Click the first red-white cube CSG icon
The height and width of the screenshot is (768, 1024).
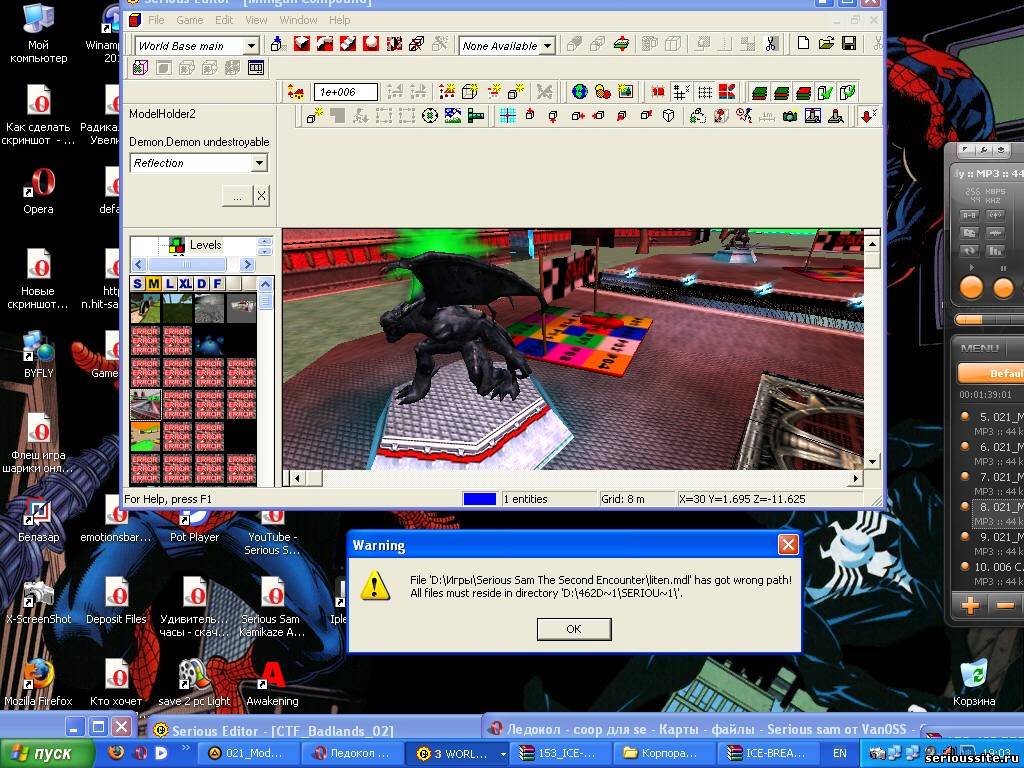click(302, 44)
